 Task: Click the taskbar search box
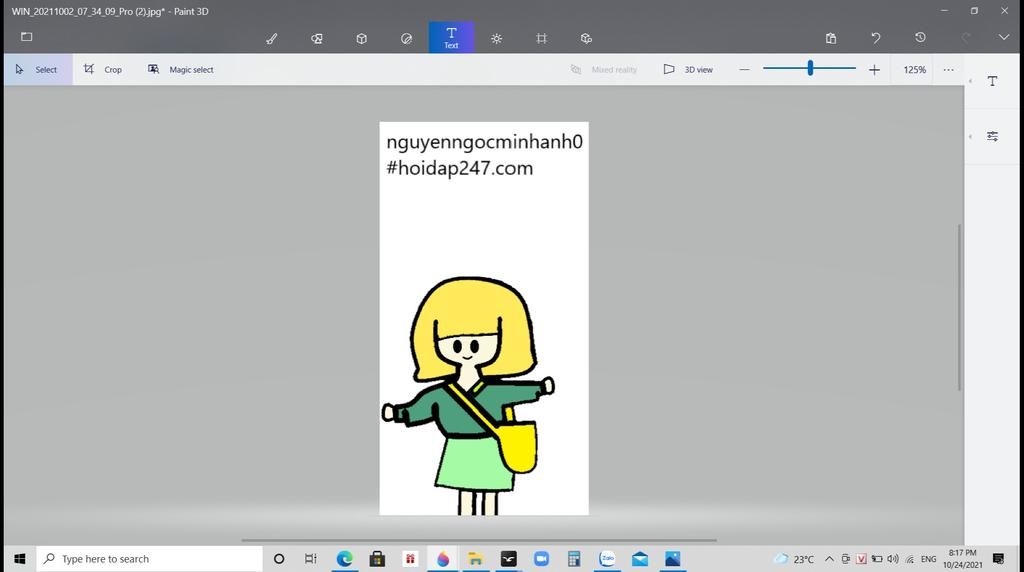click(x=150, y=559)
